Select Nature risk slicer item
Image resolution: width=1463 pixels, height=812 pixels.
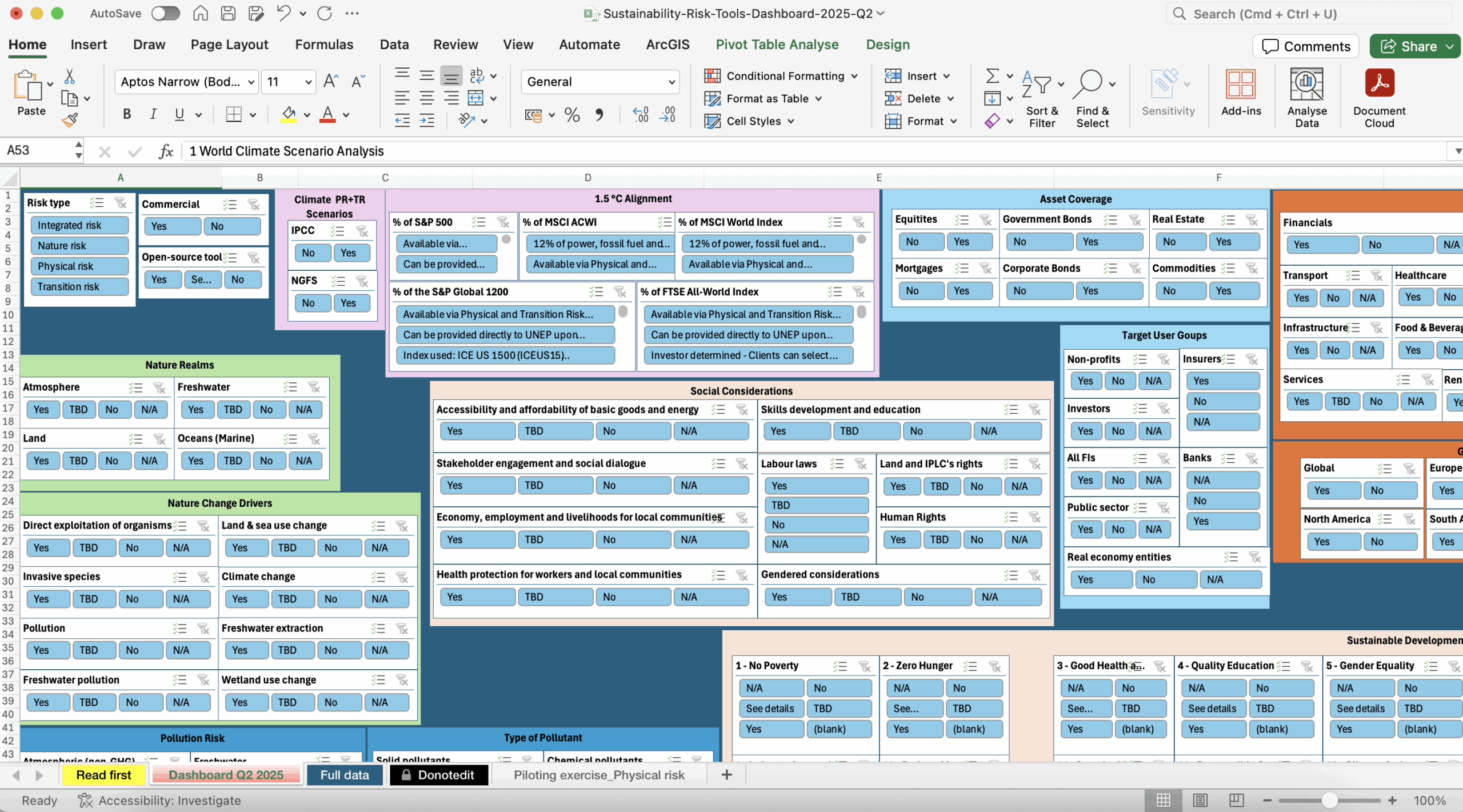pyautogui.click(x=79, y=246)
